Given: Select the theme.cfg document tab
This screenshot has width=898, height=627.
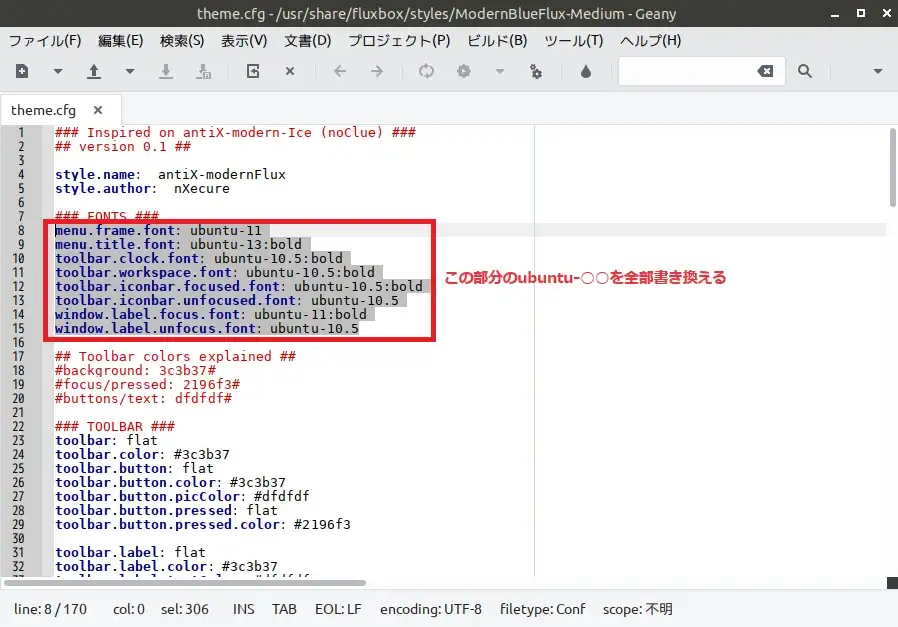Looking at the screenshot, I should tap(43, 110).
